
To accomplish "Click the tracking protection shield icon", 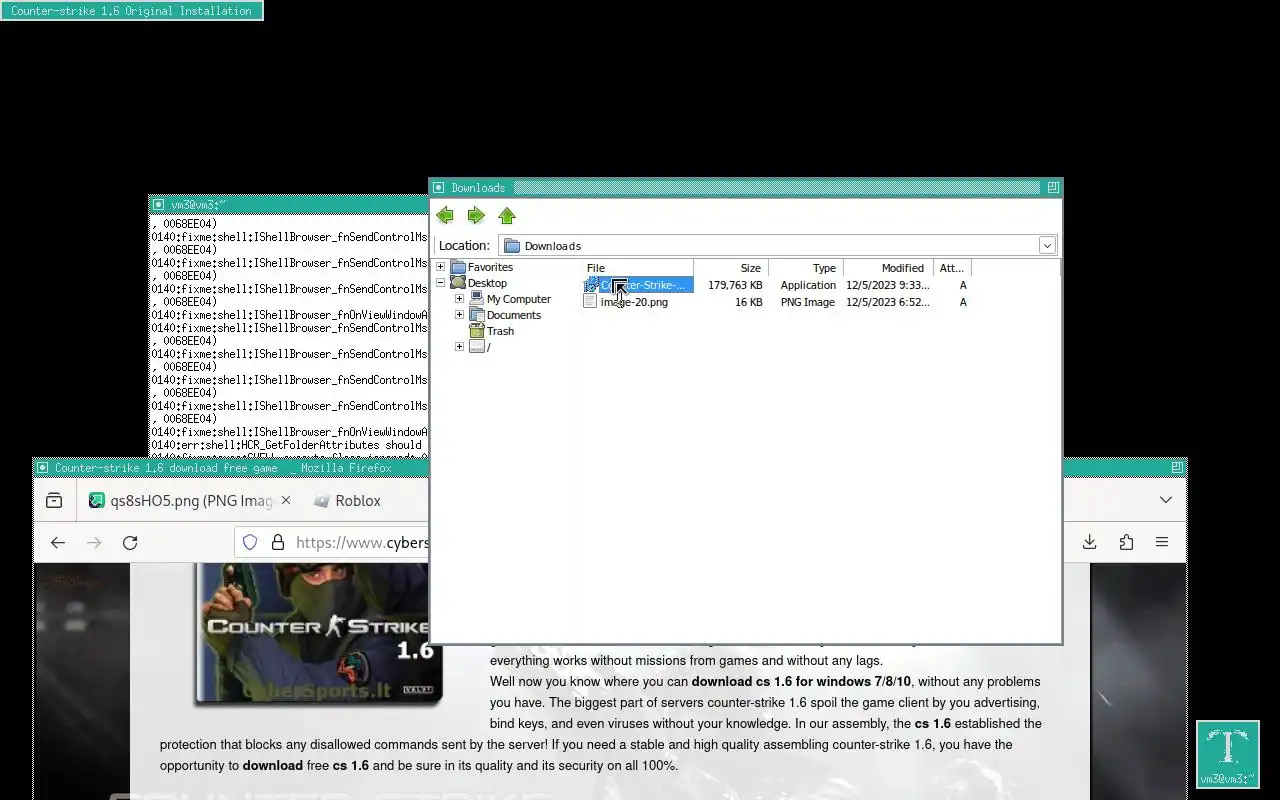I will [250, 542].
